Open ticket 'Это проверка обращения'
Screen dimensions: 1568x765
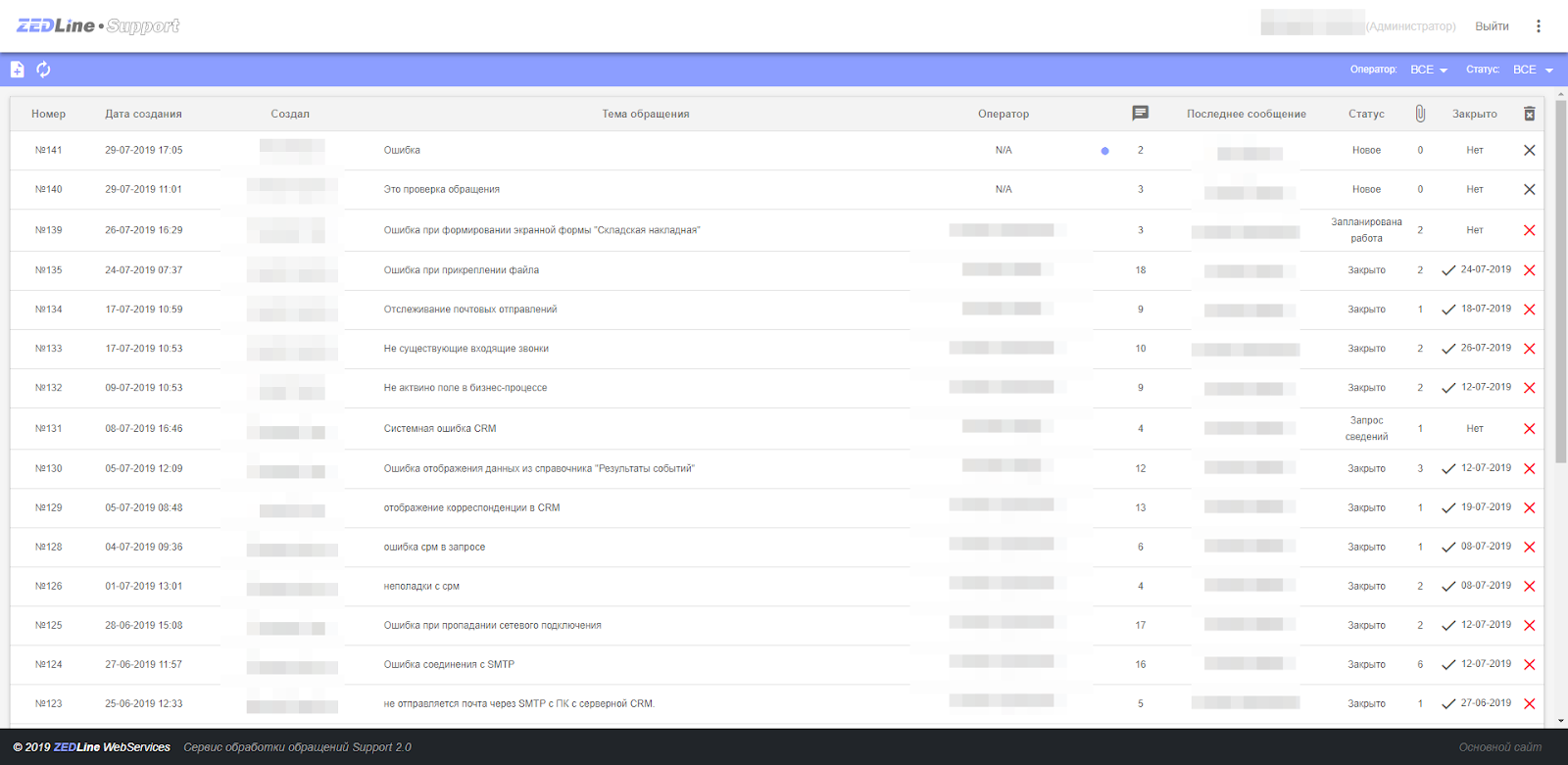click(442, 190)
